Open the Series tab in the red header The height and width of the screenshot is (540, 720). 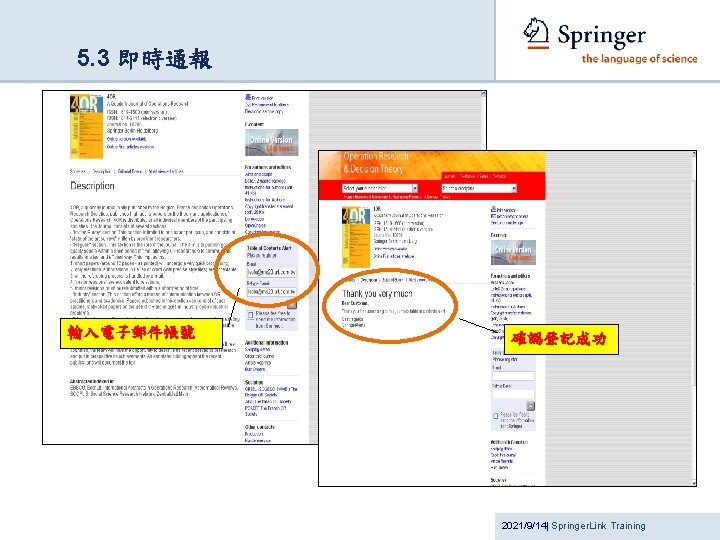tap(484, 176)
